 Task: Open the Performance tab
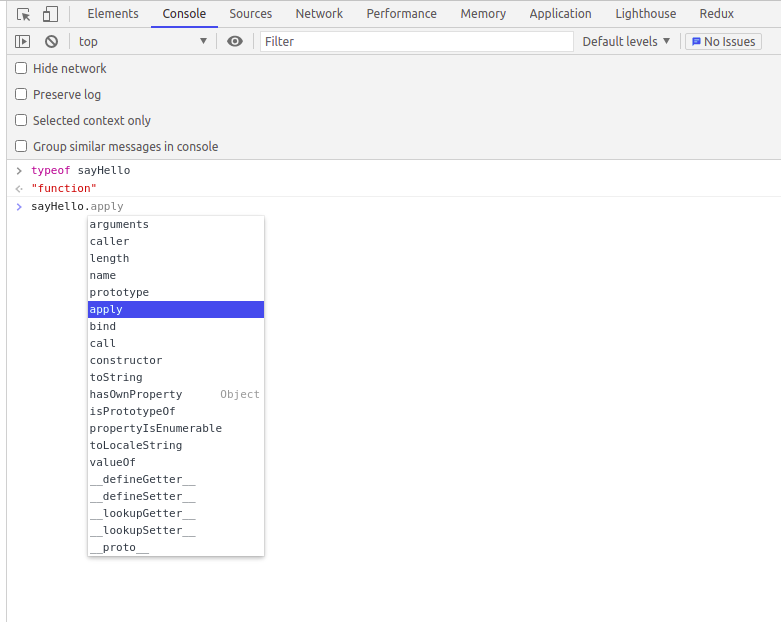point(401,13)
